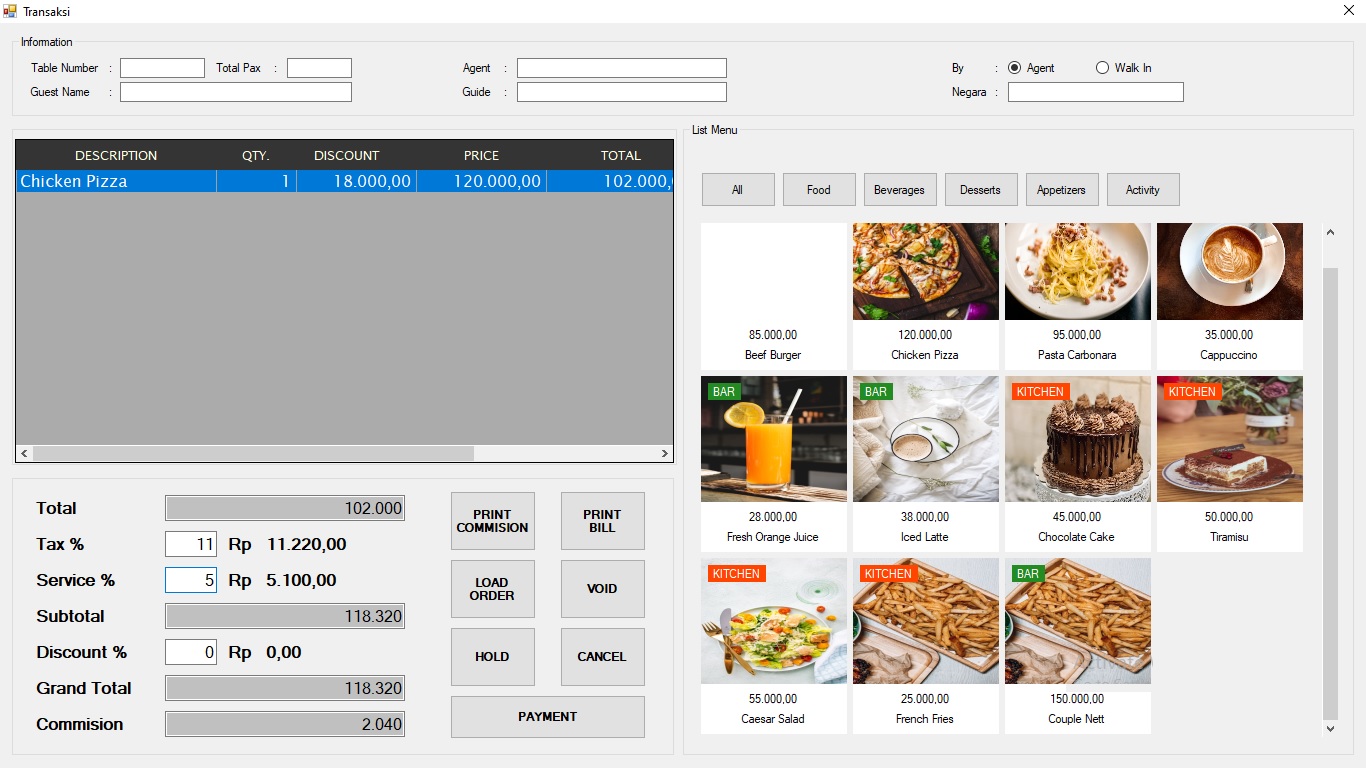Click the Chocolate Cake menu image
1366x768 pixels.
[1077, 440]
